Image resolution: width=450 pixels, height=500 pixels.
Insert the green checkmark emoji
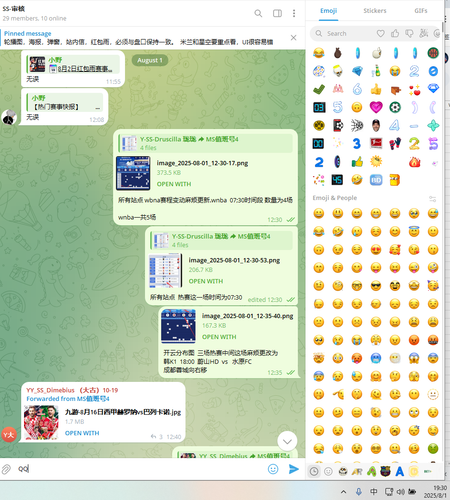coord(319,89)
